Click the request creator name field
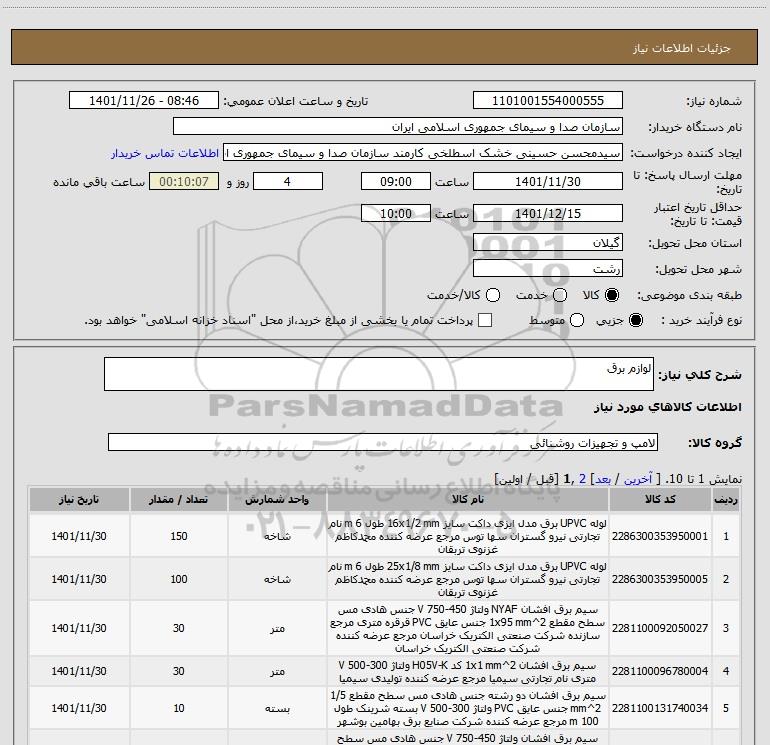The height and width of the screenshot is (745, 770). [423, 153]
